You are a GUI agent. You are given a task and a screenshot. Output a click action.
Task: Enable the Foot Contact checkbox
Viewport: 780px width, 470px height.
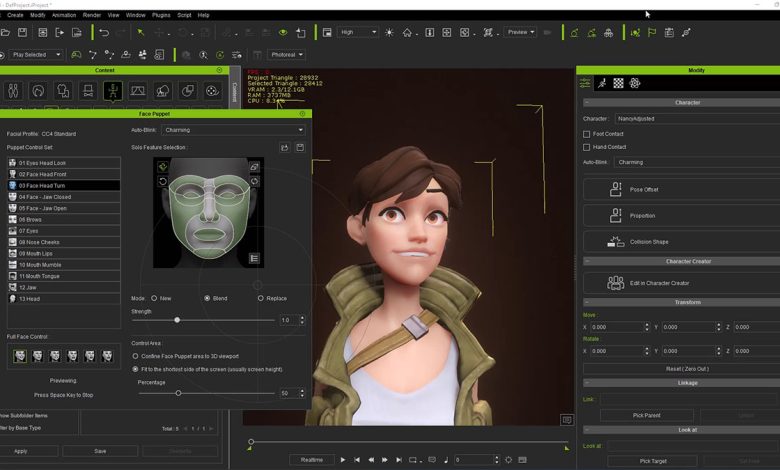587,134
